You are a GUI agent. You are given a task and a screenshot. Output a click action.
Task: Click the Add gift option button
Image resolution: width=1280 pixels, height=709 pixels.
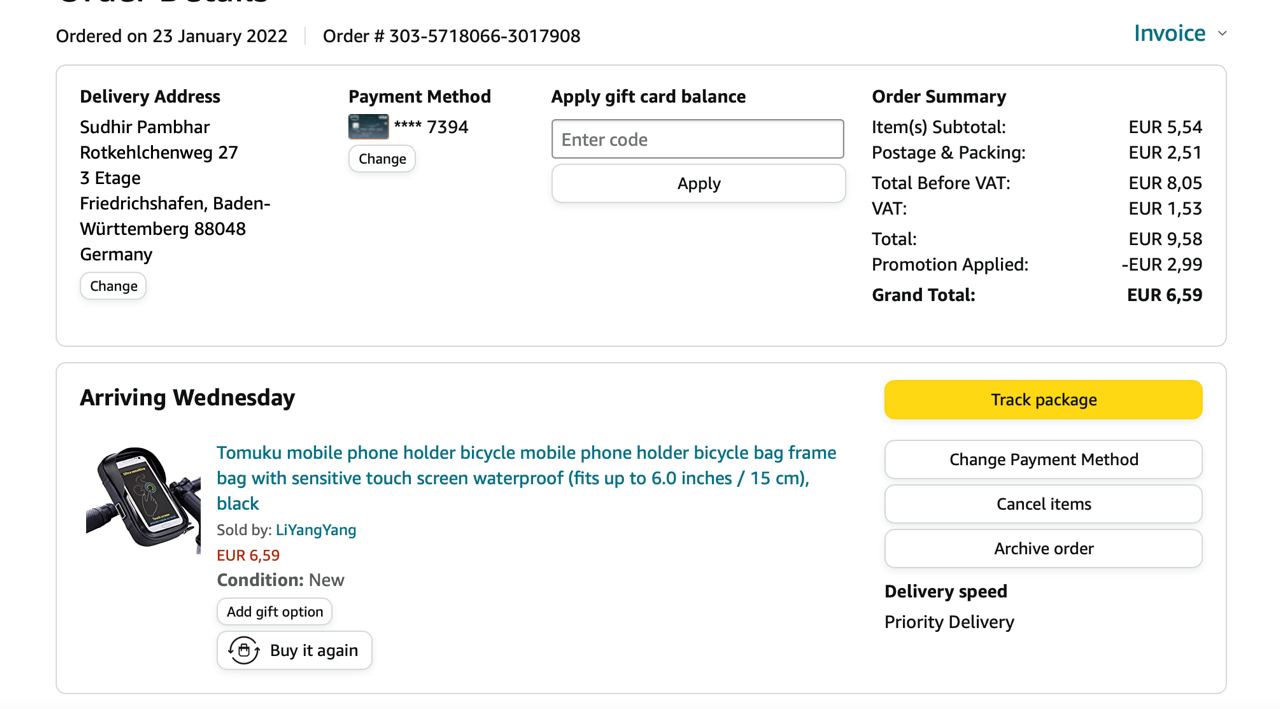coord(275,612)
